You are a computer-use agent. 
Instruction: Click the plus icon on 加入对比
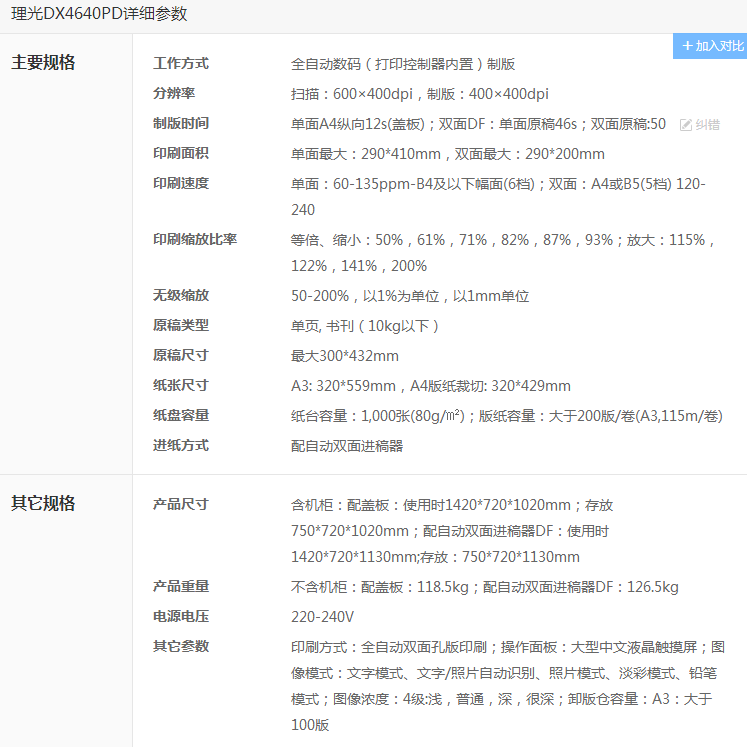pyautogui.click(x=687, y=46)
